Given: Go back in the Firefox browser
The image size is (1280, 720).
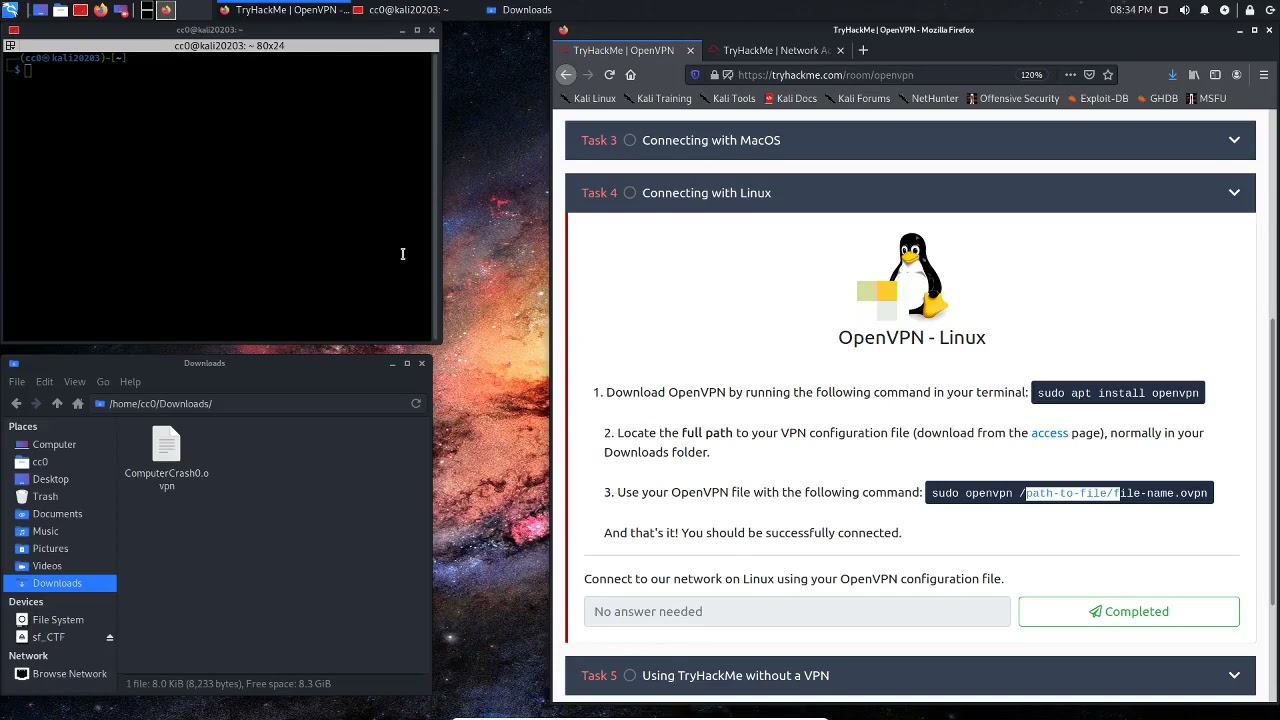Looking at the screenshot, I should tap(567, 75).
